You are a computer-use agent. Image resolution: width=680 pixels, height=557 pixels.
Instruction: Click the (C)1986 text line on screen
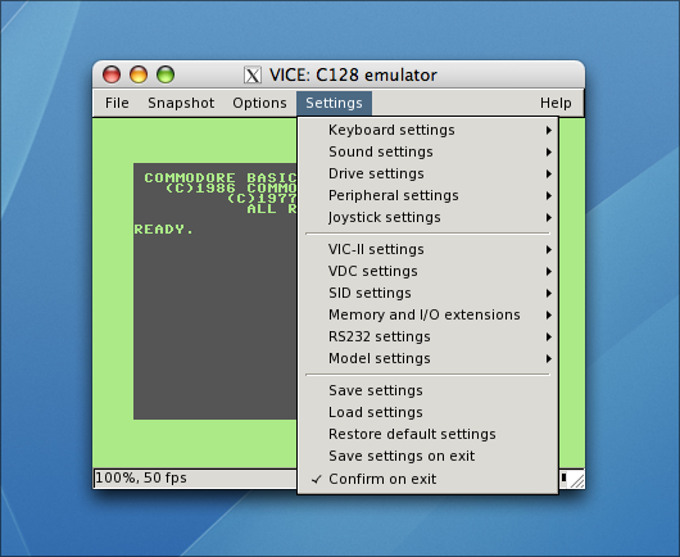231,188
